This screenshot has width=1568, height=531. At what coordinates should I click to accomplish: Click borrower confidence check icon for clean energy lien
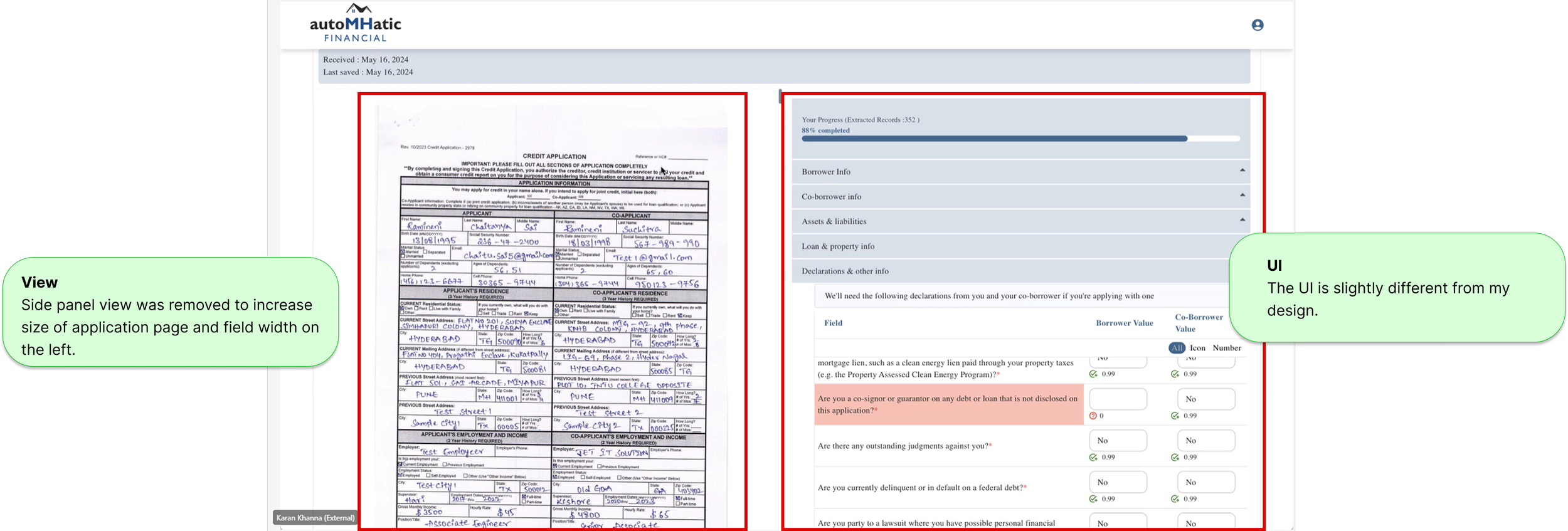point(1093,374)
